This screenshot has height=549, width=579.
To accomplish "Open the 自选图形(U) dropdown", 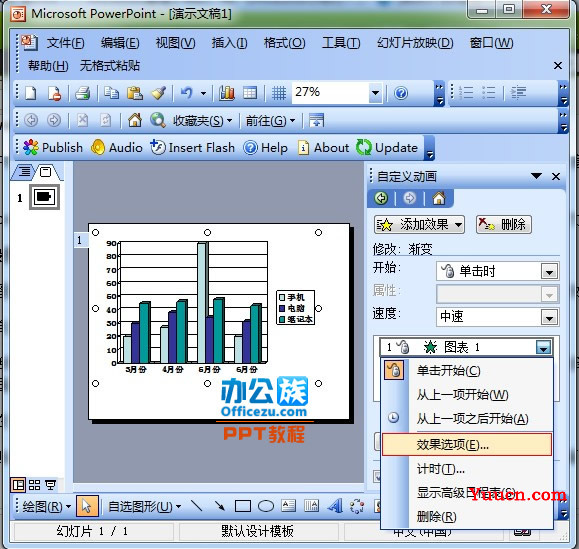I will coord(144,506).
